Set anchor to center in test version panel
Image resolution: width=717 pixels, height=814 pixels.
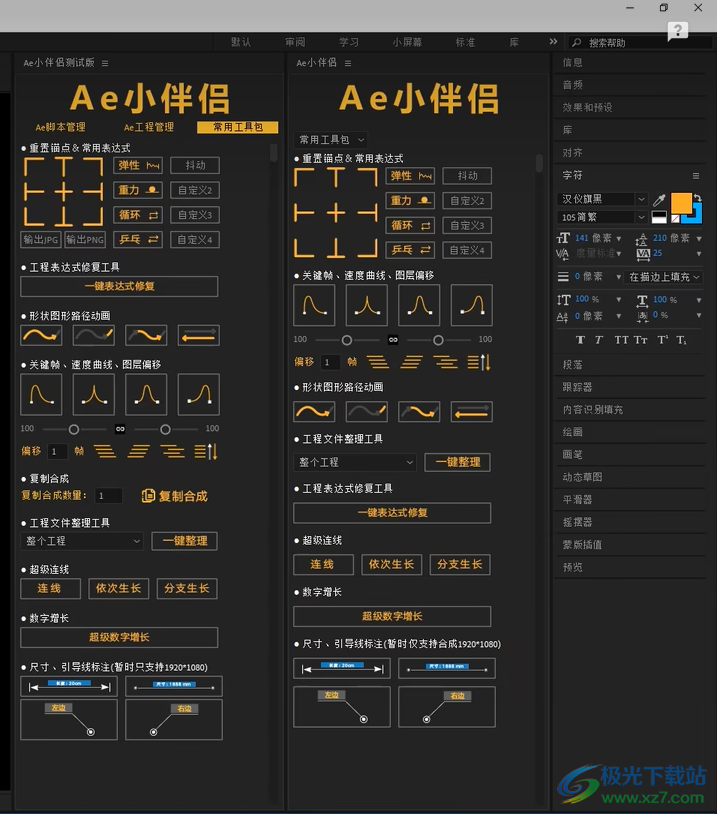pyautogui.click(x=63, y=192)
